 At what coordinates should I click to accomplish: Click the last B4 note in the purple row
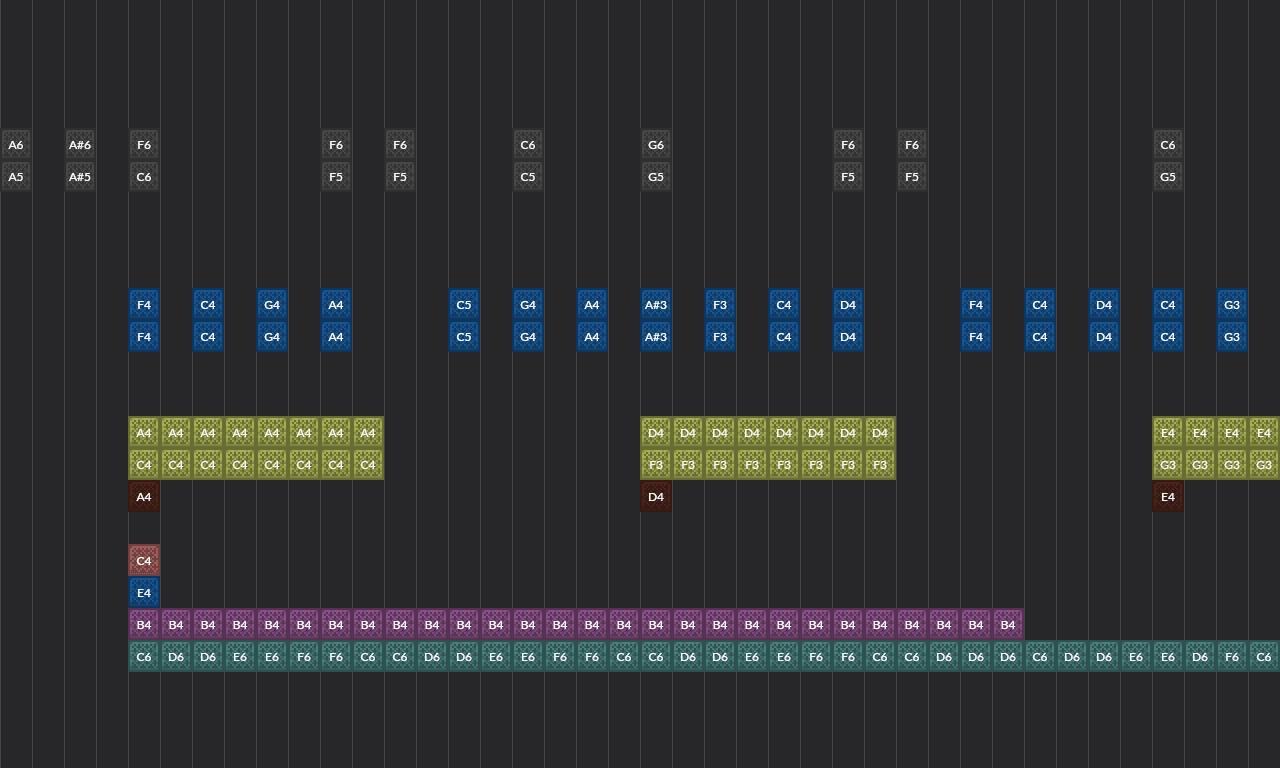[x=1008, y=624]
